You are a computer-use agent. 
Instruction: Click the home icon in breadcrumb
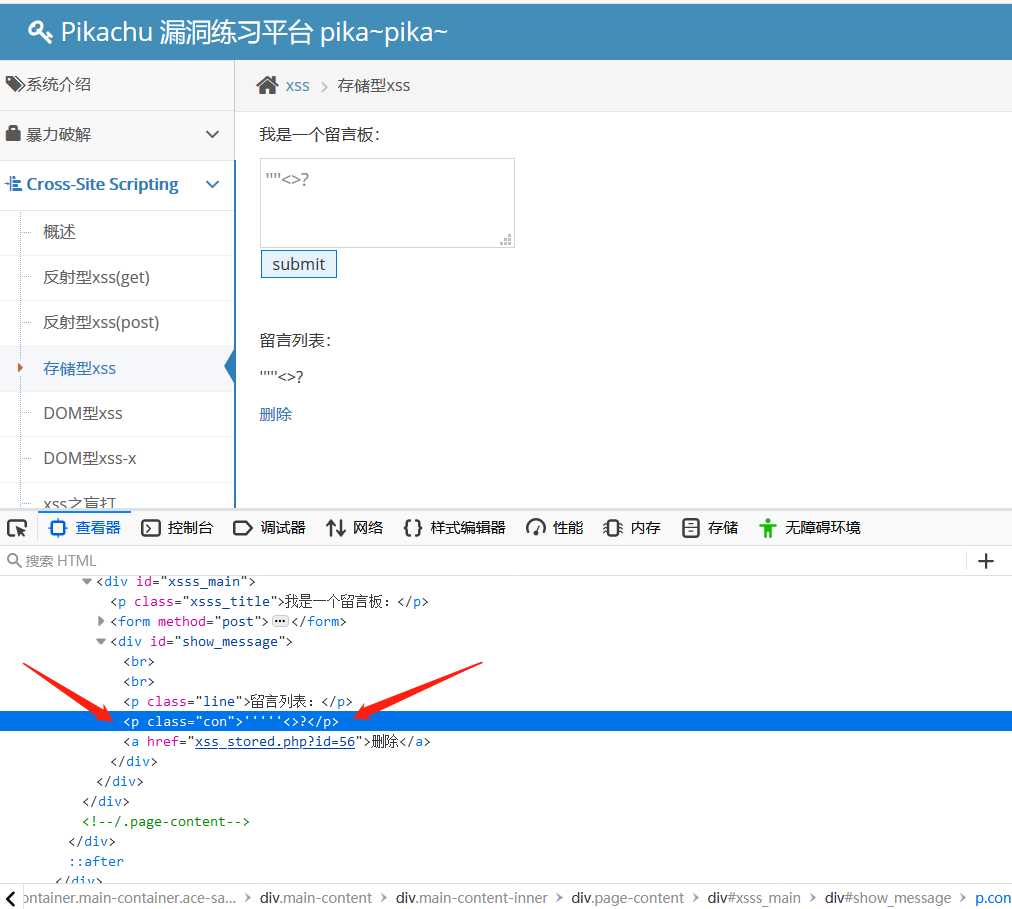coord(267,85)
